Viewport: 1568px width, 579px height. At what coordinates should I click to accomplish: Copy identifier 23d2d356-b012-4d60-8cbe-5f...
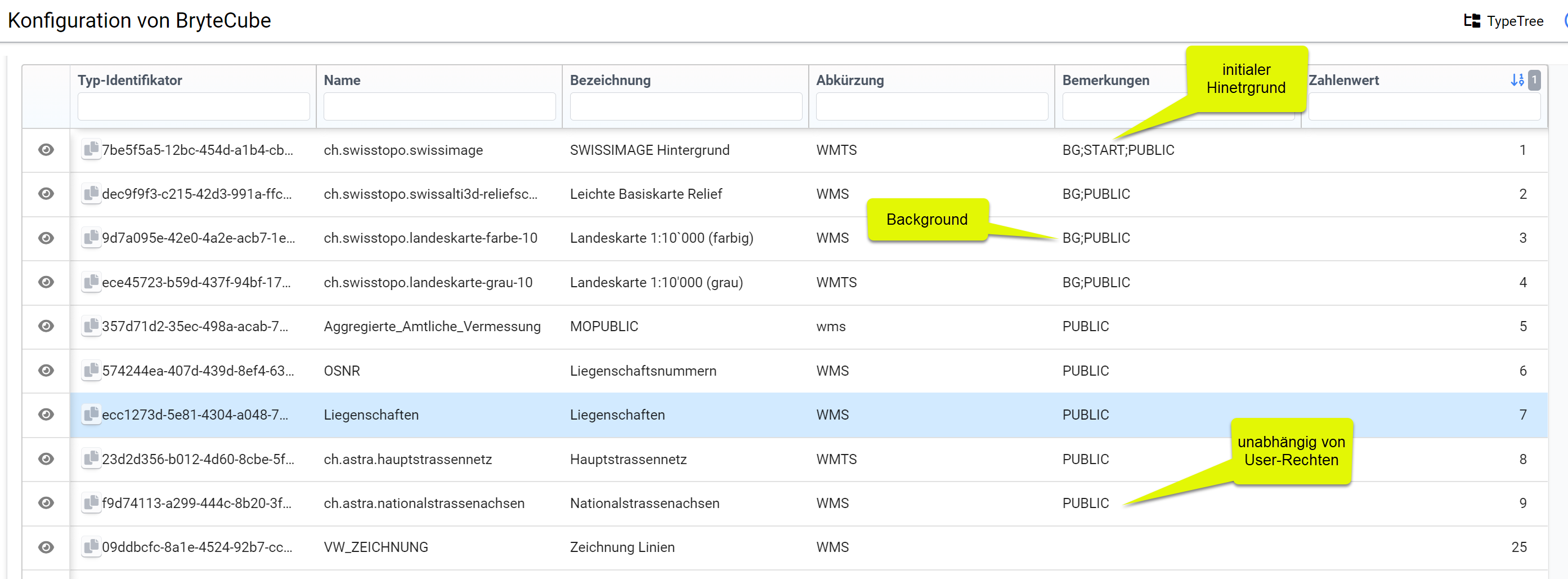click(91, 458)
